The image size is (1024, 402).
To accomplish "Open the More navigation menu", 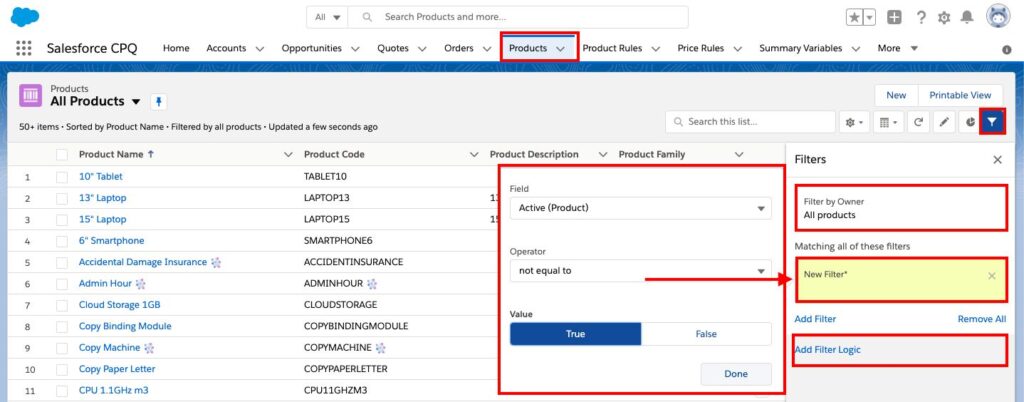I will click(x=898, y=48).
